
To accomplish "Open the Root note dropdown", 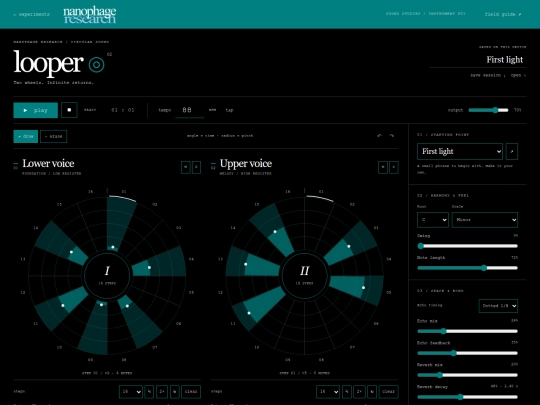I will [x=433, y=220].
